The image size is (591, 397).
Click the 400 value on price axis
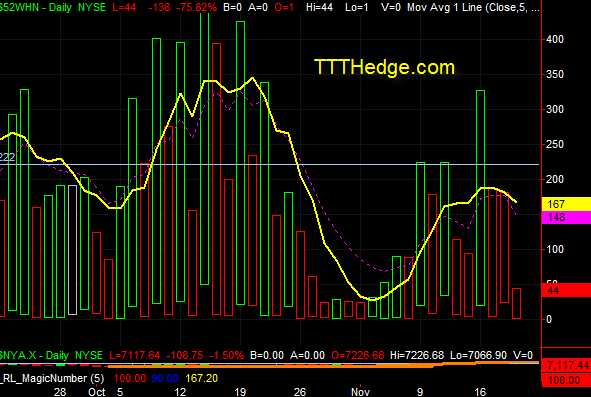555,39
